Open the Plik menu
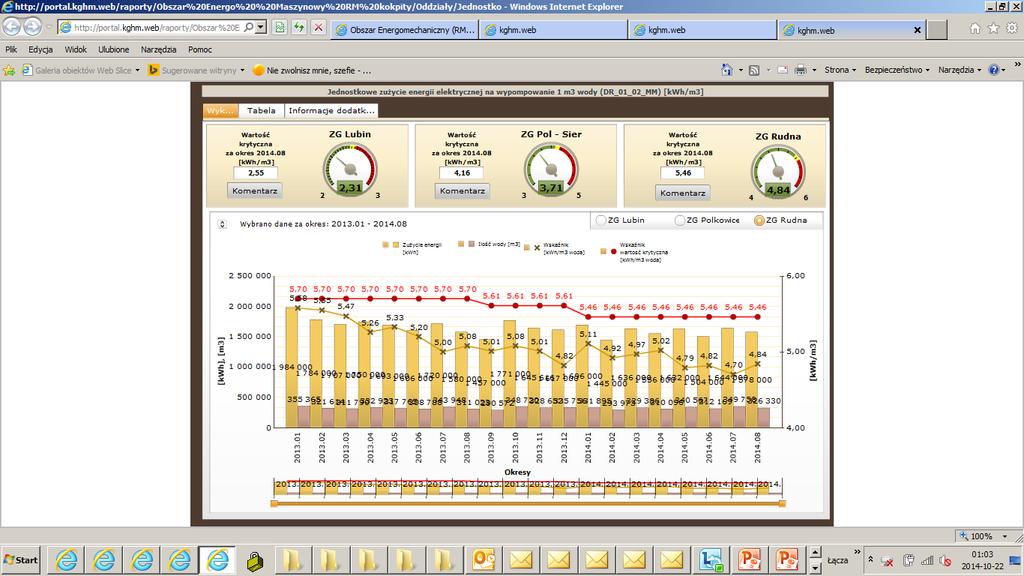The image size is (1024, 576). click(11, 50)
